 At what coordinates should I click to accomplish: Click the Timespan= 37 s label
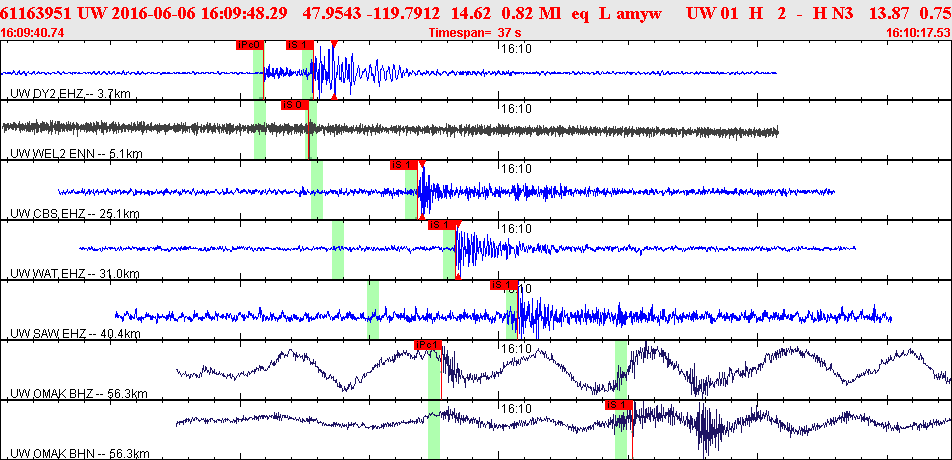tap(475, 32)
